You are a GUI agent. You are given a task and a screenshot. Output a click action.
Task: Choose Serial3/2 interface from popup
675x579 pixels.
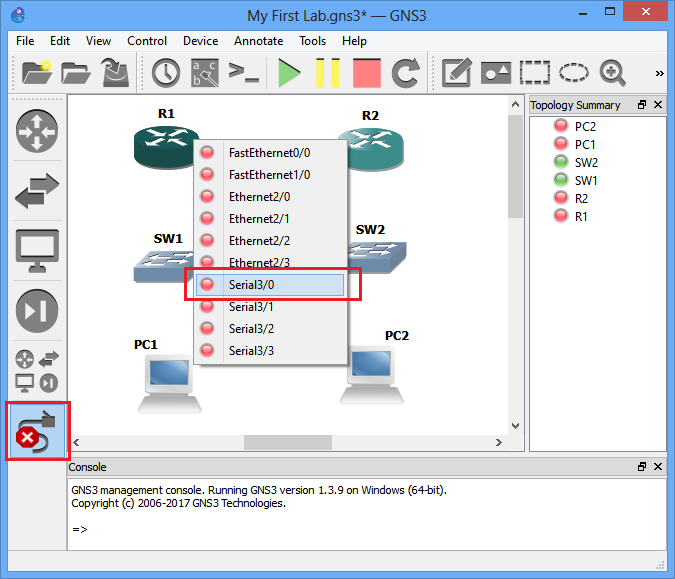point(270,328)
